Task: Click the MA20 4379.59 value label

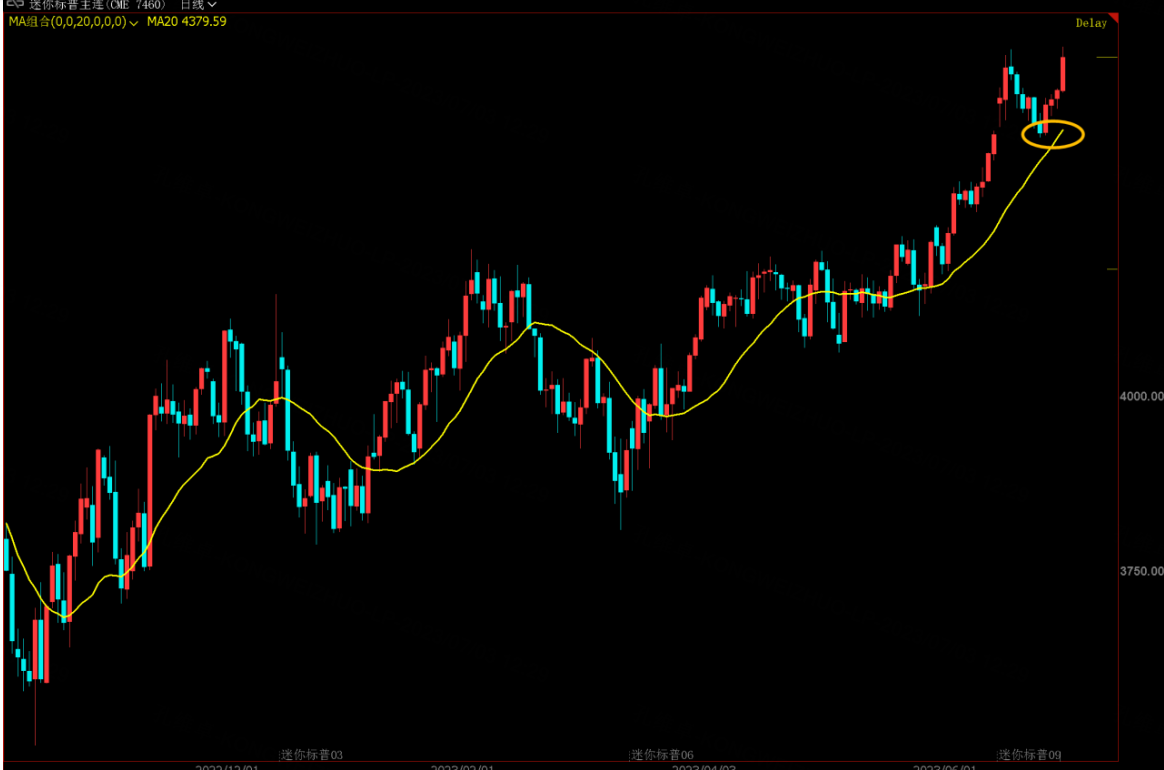Action: coord(186,22)
